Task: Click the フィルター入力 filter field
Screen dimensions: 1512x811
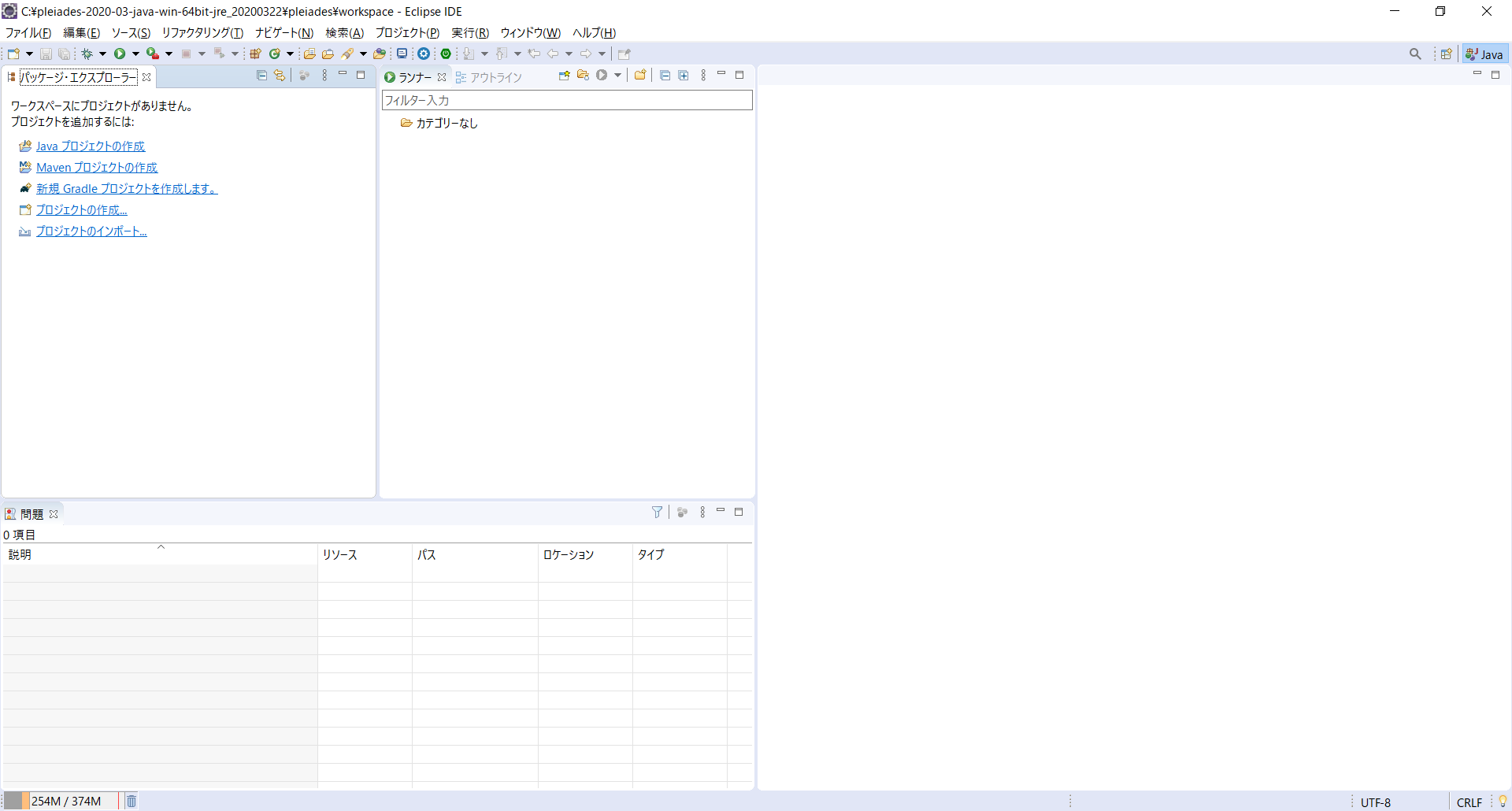Action: point(567,100)
